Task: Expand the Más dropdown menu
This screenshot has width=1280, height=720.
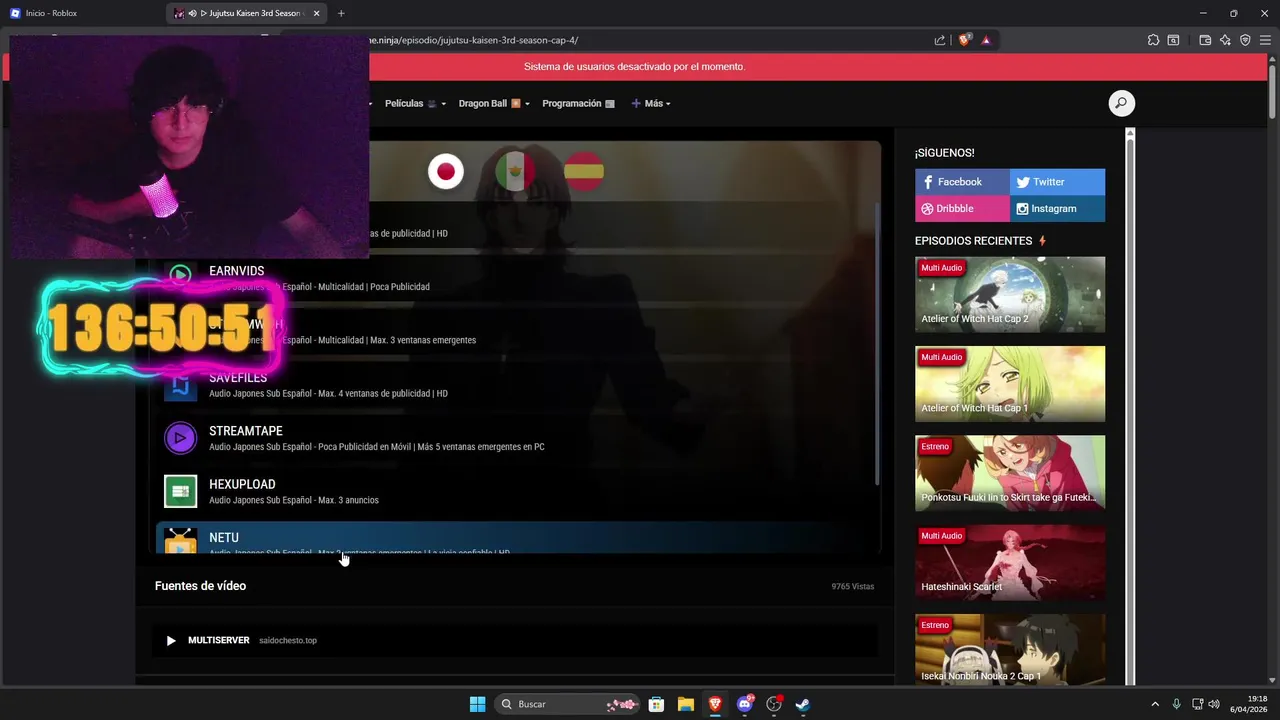Action: click(x=651, y=103)
